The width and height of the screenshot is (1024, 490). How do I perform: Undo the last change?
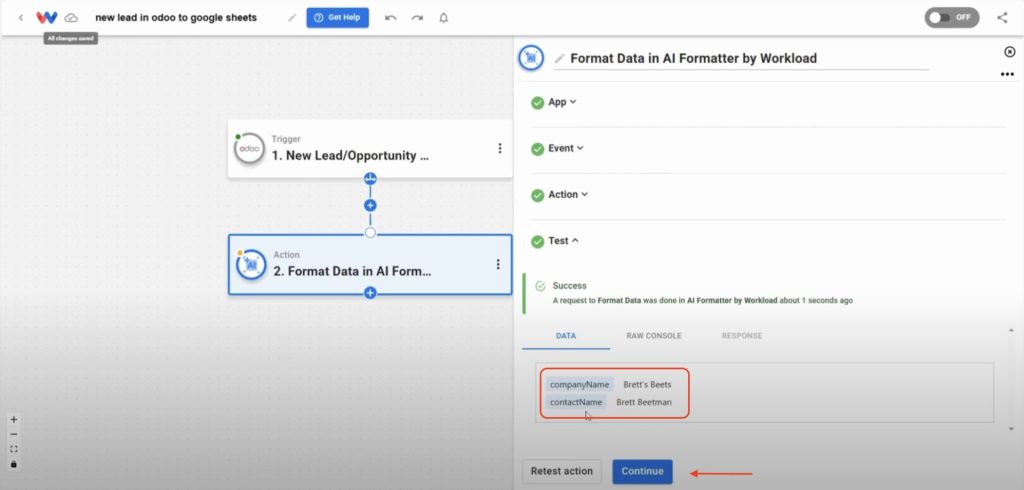[391, 18]
